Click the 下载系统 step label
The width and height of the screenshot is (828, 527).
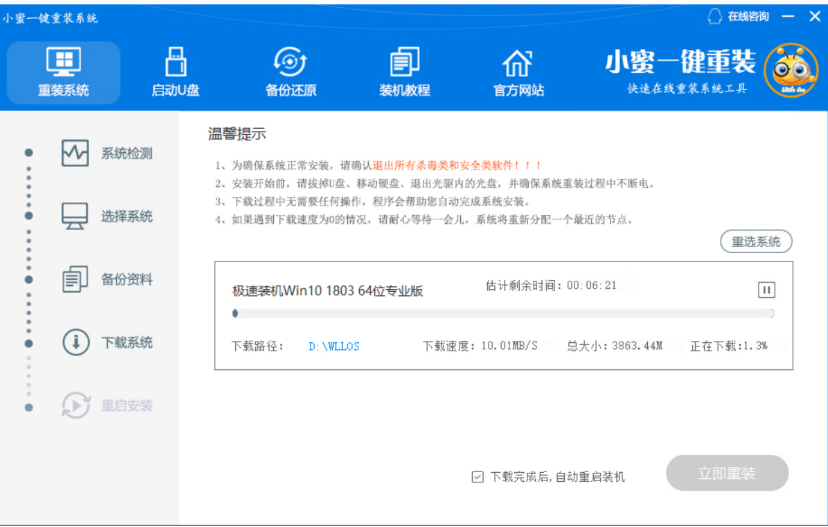[127, 343]
